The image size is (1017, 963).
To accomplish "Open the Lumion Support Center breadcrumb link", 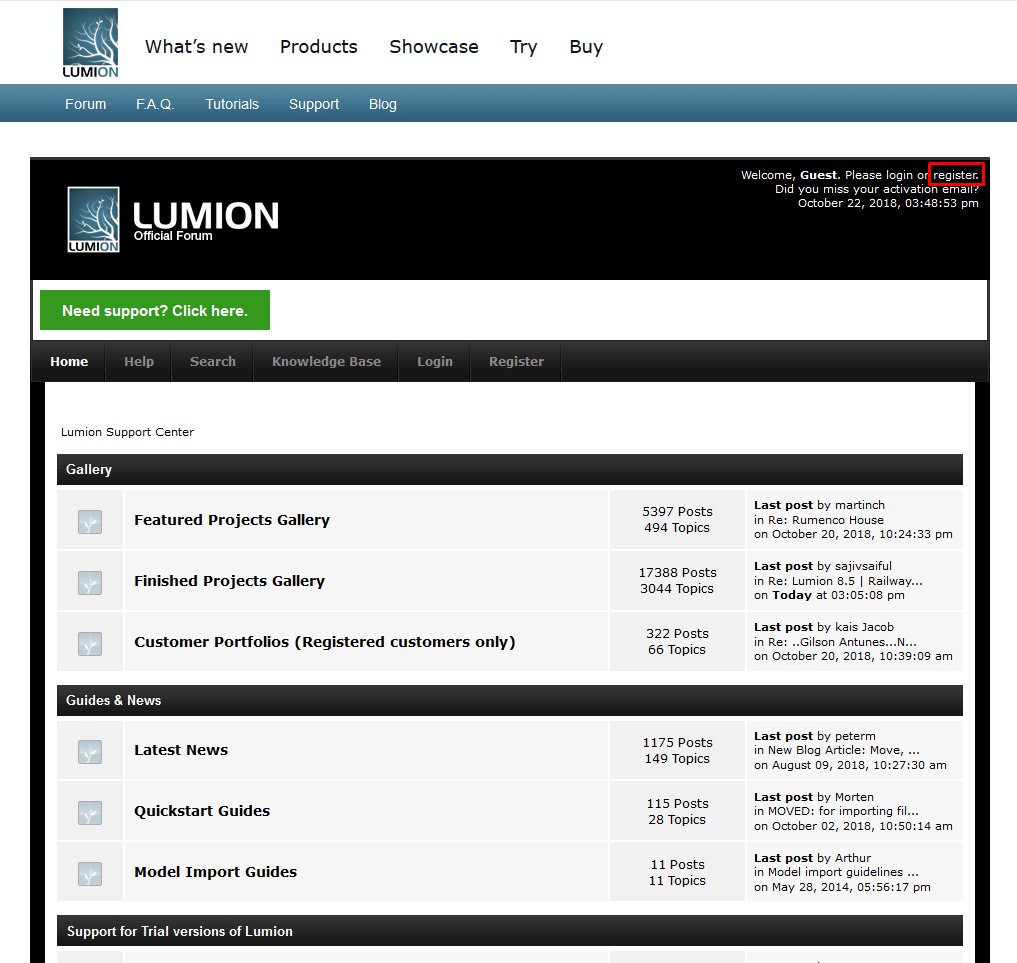I will 127,432.
